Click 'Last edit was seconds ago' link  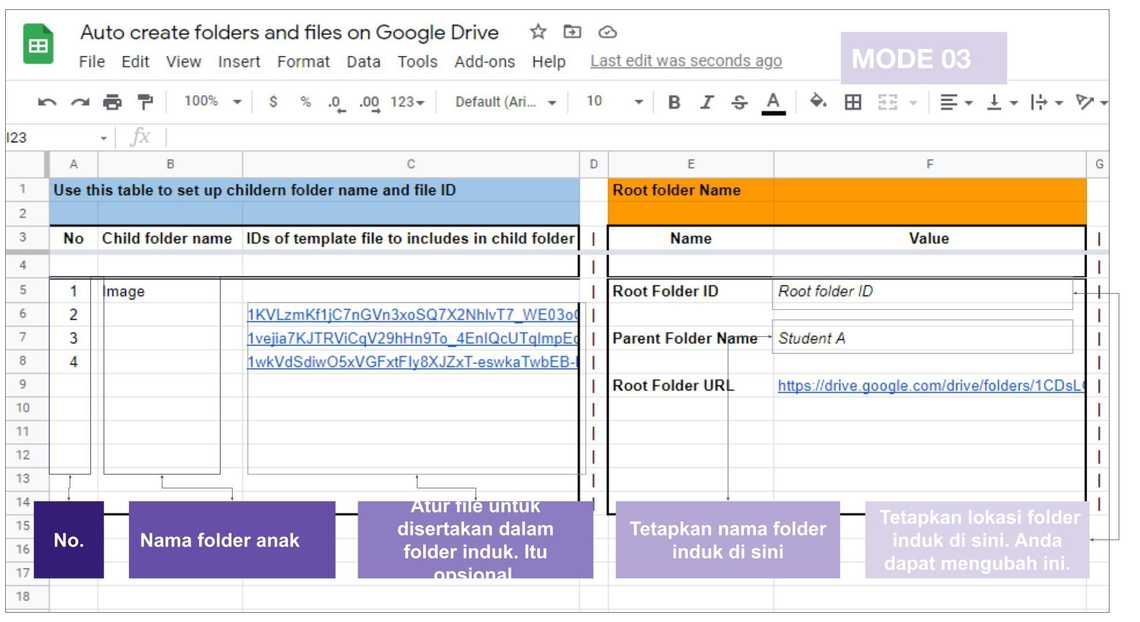[x=686, y=61]
